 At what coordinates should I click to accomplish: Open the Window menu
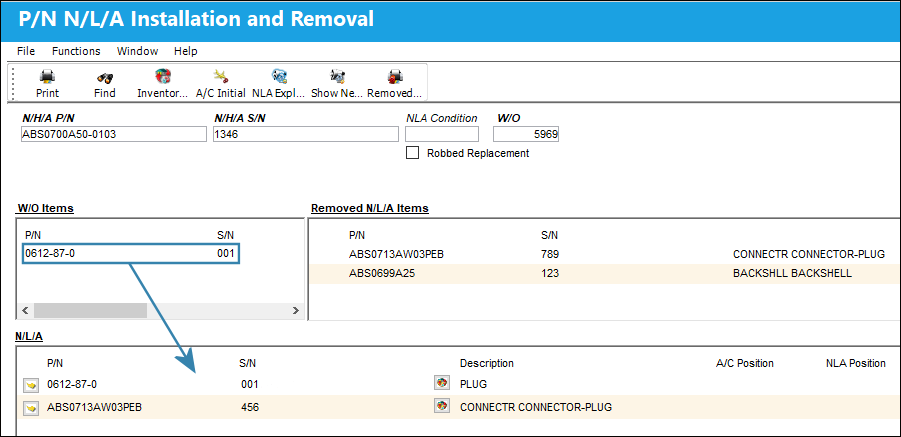click(137, 51)
